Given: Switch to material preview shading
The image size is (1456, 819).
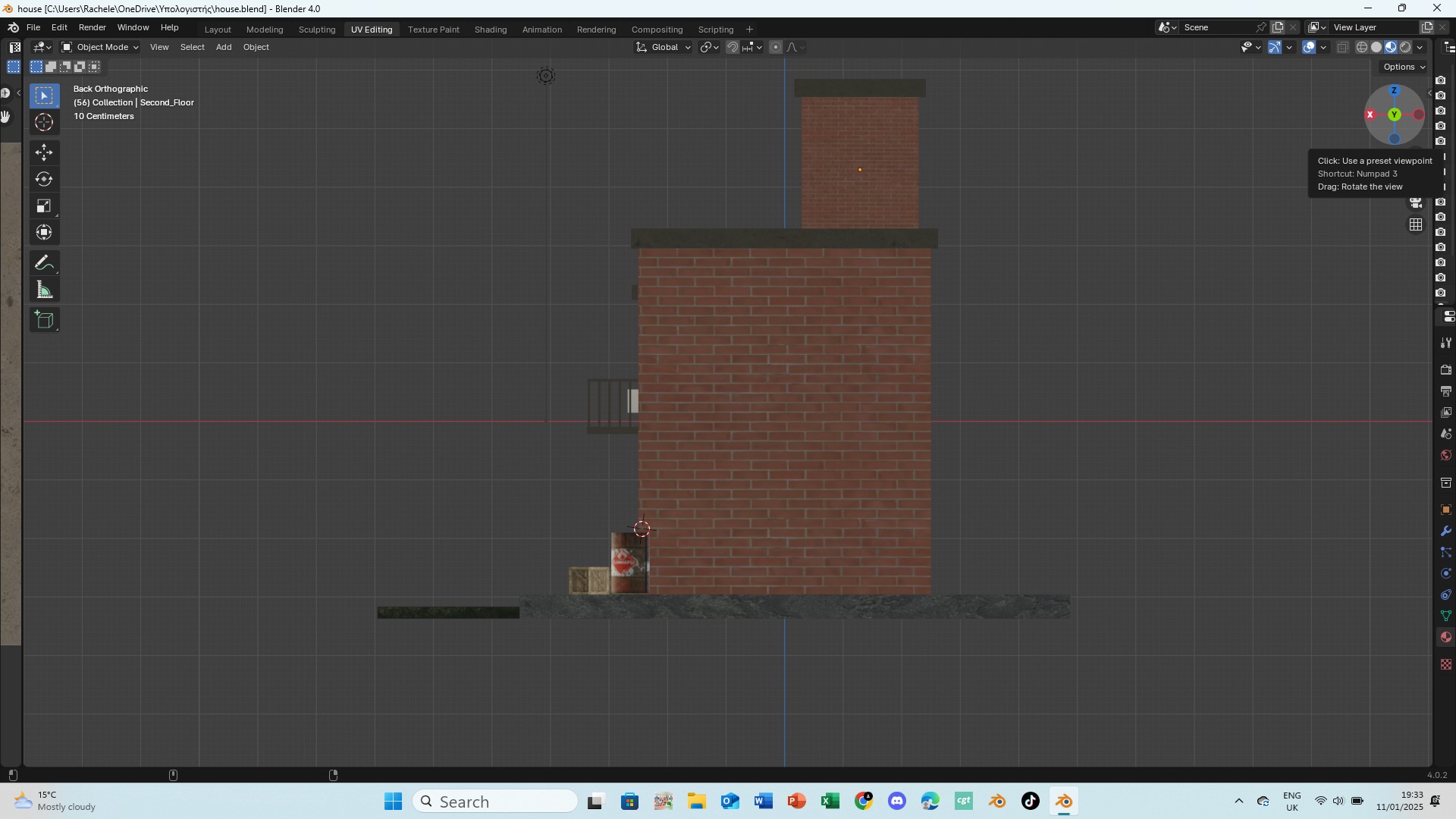Looking at the screenshot, I should click(1391, 47).
